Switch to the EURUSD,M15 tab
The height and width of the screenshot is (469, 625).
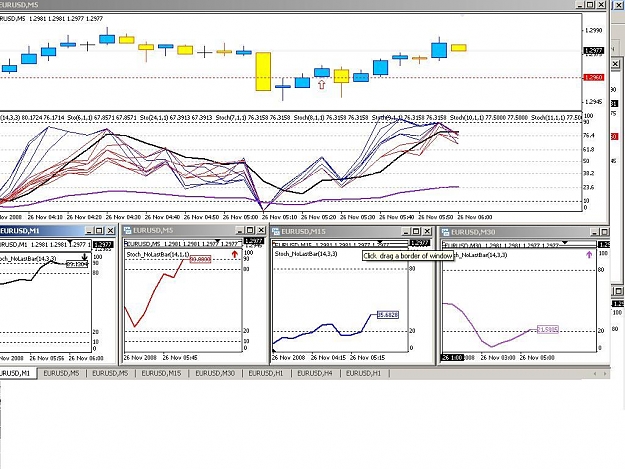[x=161, y=373]
